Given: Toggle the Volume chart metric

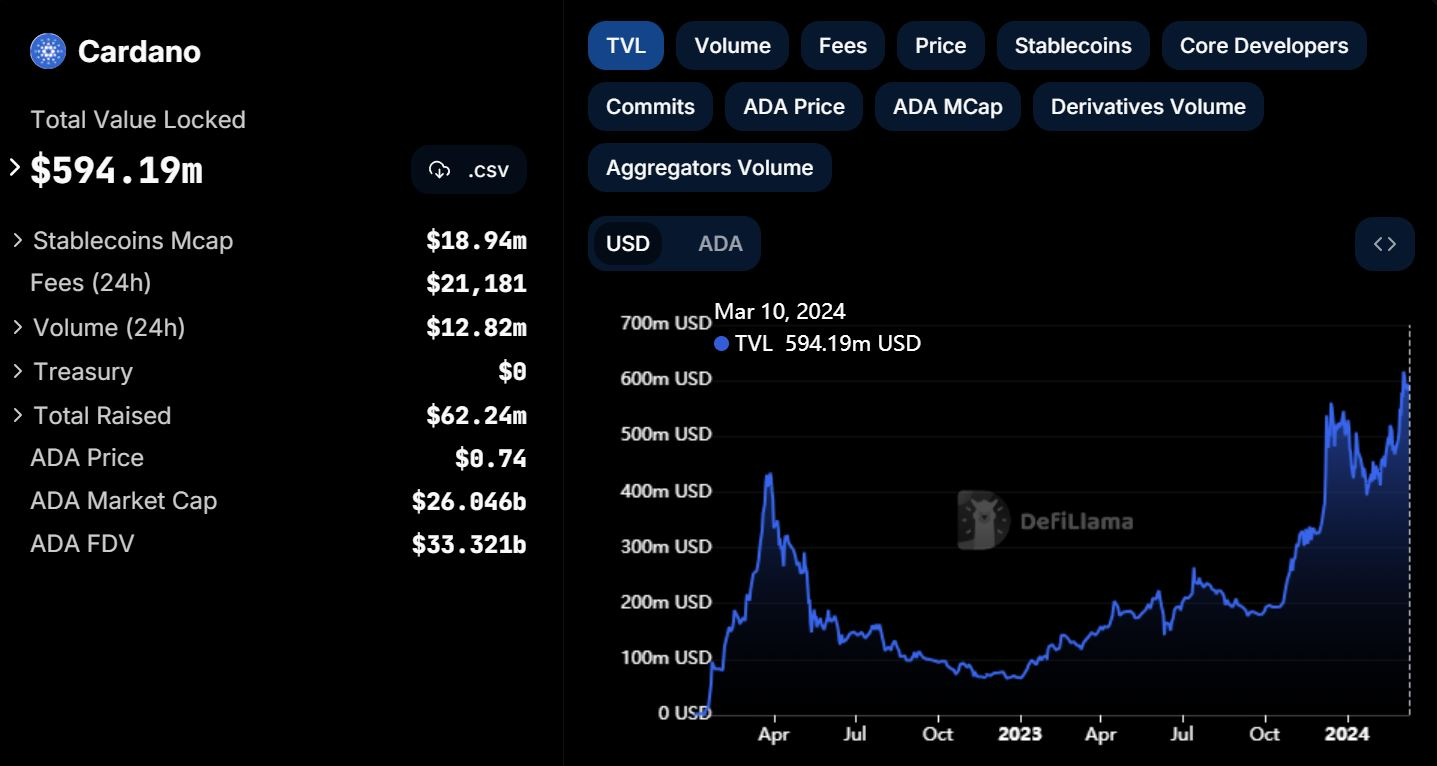Looking at the screenshot, I should point(733,46).
